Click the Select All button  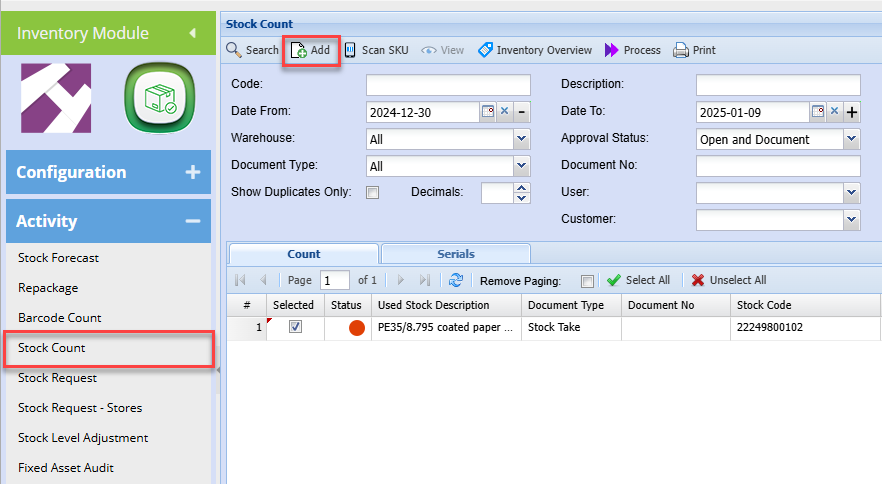pos(638,281)
